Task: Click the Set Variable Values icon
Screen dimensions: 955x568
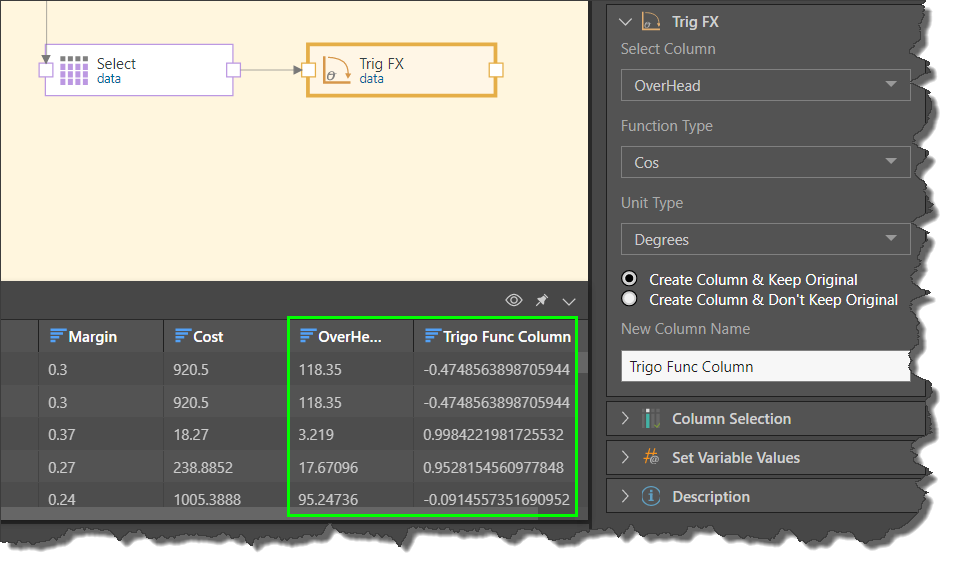Action: 651,458
